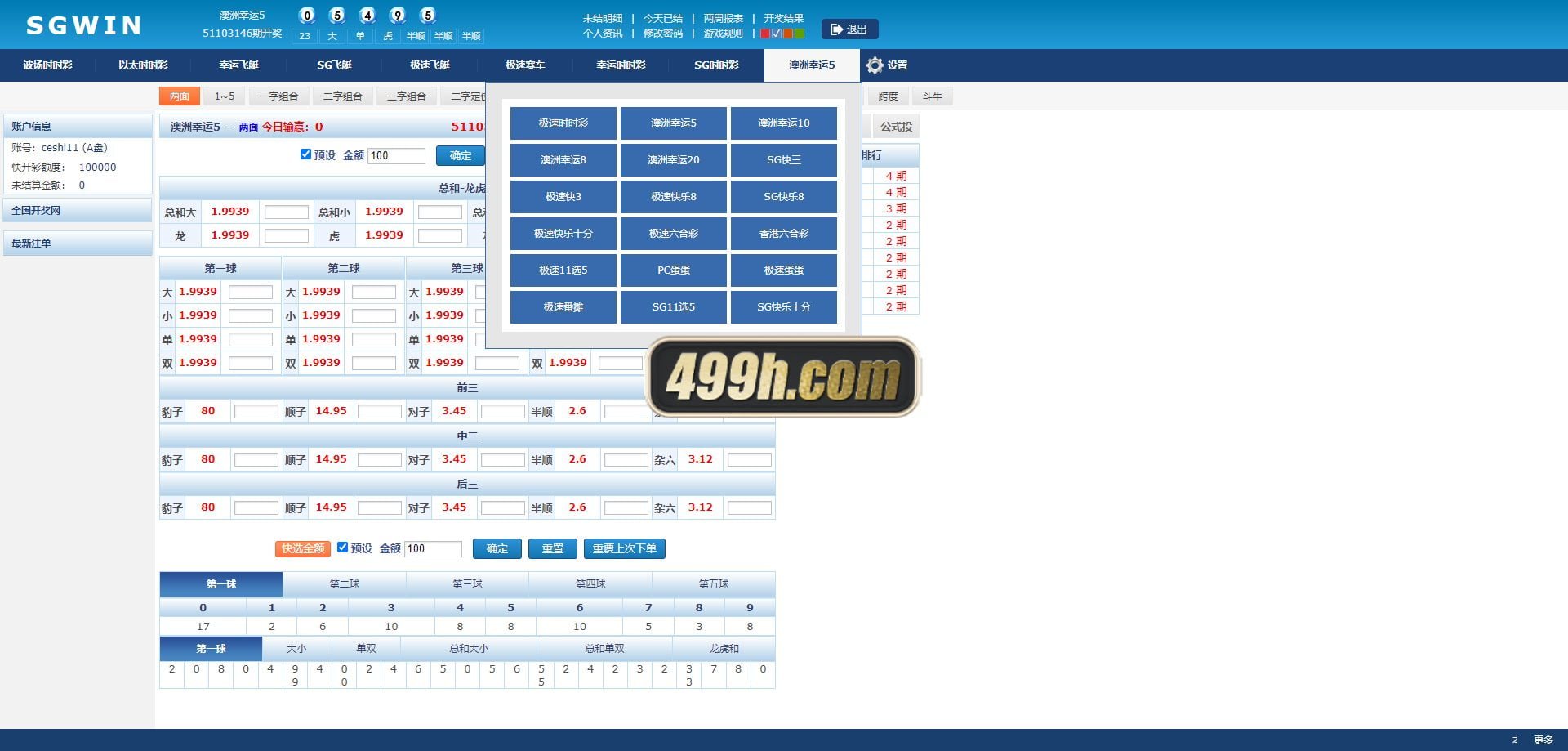Choose 极速蛋蛋 from the game popup
This screenshot has height=751, width=1568.
pos(784,270)
